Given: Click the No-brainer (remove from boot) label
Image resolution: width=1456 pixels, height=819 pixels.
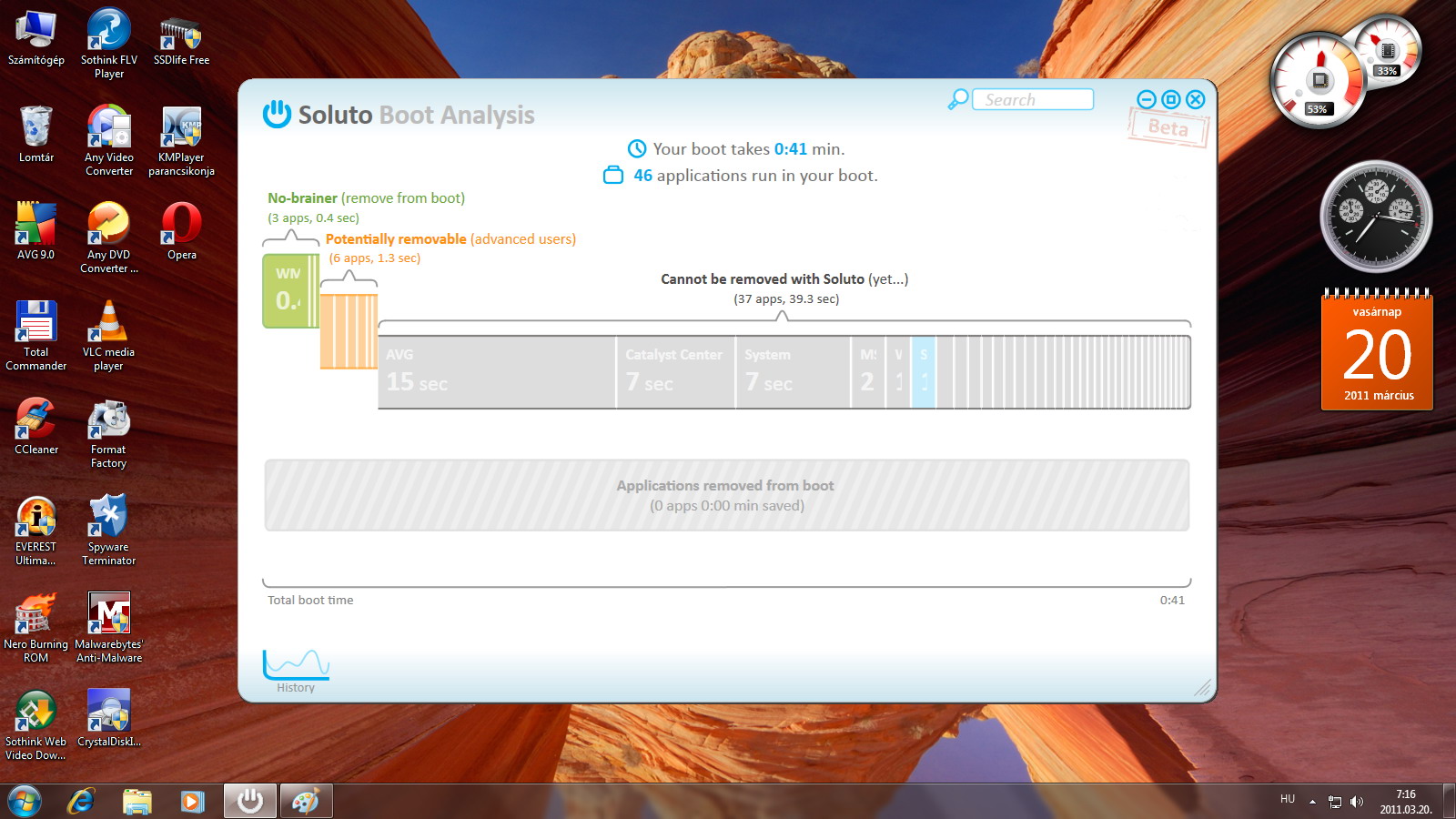Looking at the screenshot, I should (366, 197).
